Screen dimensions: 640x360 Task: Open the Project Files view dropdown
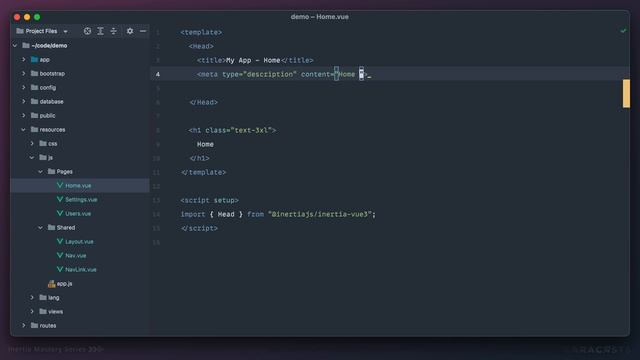42,31
